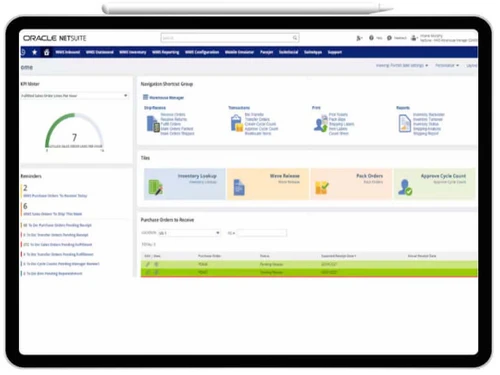The width and height of the screenshot is (500, 375).
Task: Open the WMS Inbound menu
Action: [x=68, y=52]
